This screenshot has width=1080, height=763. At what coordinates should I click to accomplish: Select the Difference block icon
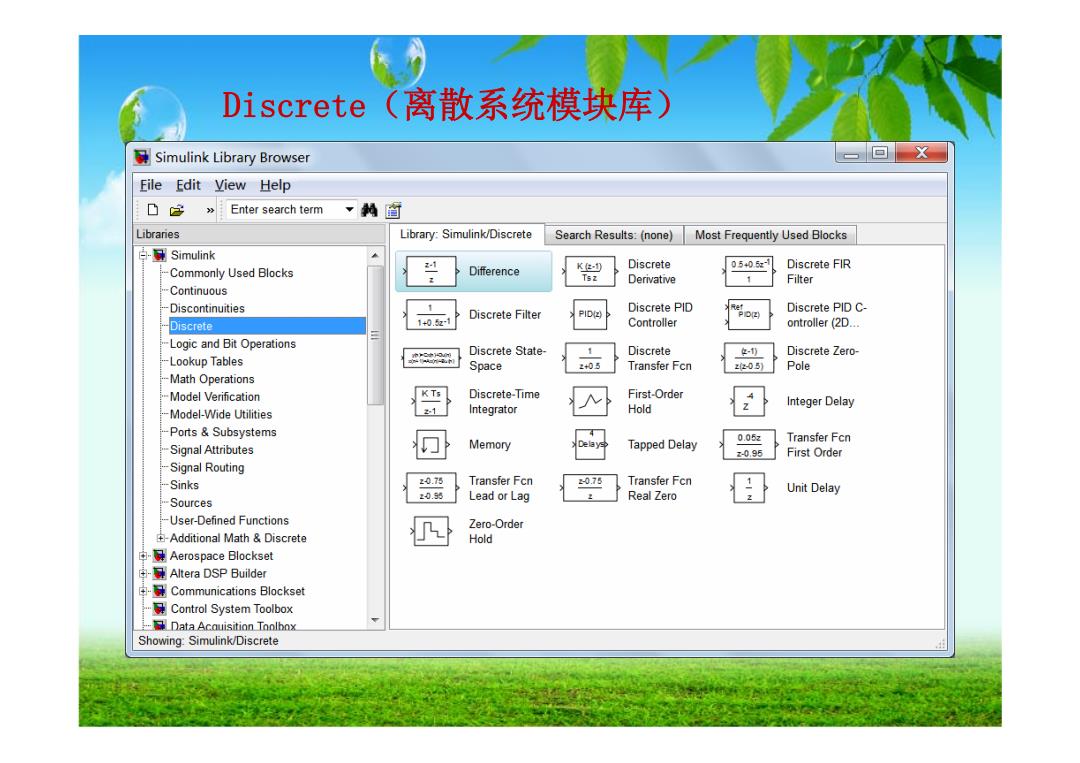coord(431,271)
